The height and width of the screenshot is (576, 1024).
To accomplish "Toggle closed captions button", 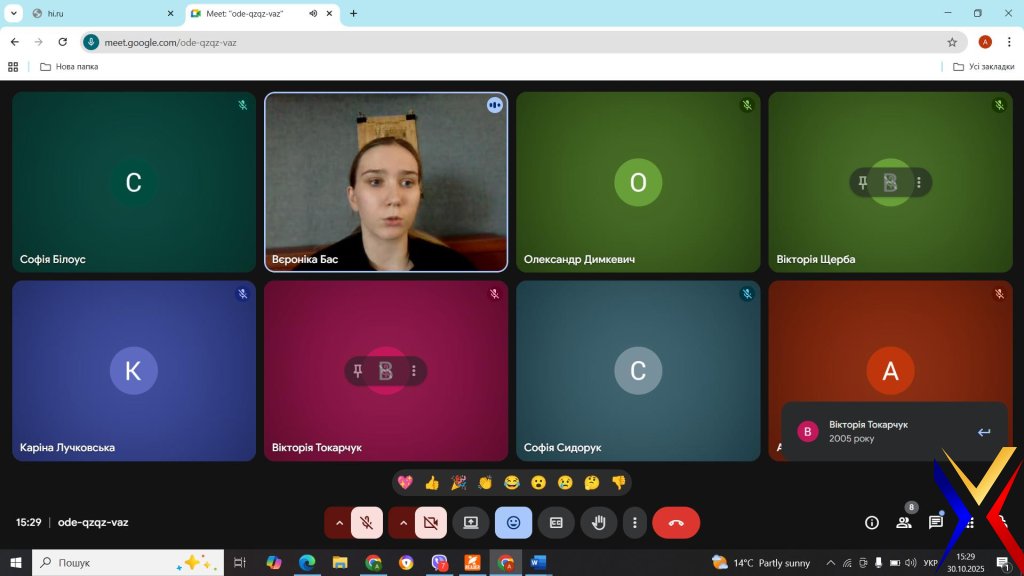I will [556, 522].
